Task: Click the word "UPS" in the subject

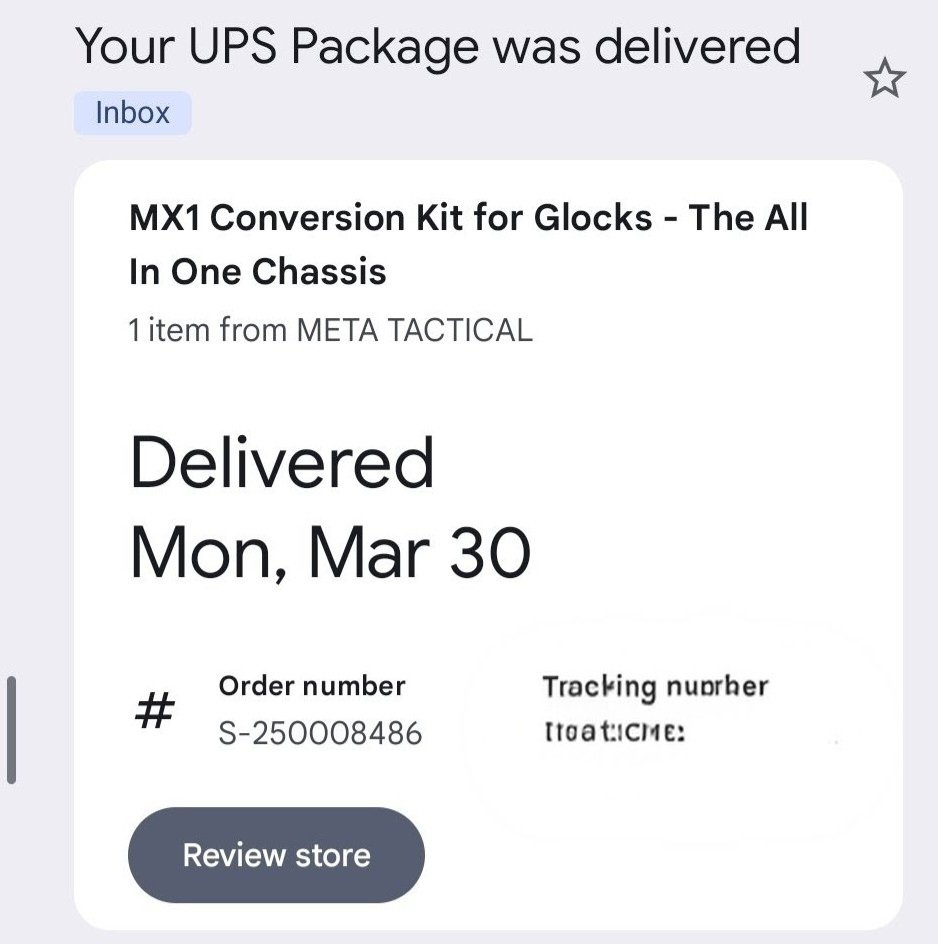Action: (243, 46)
